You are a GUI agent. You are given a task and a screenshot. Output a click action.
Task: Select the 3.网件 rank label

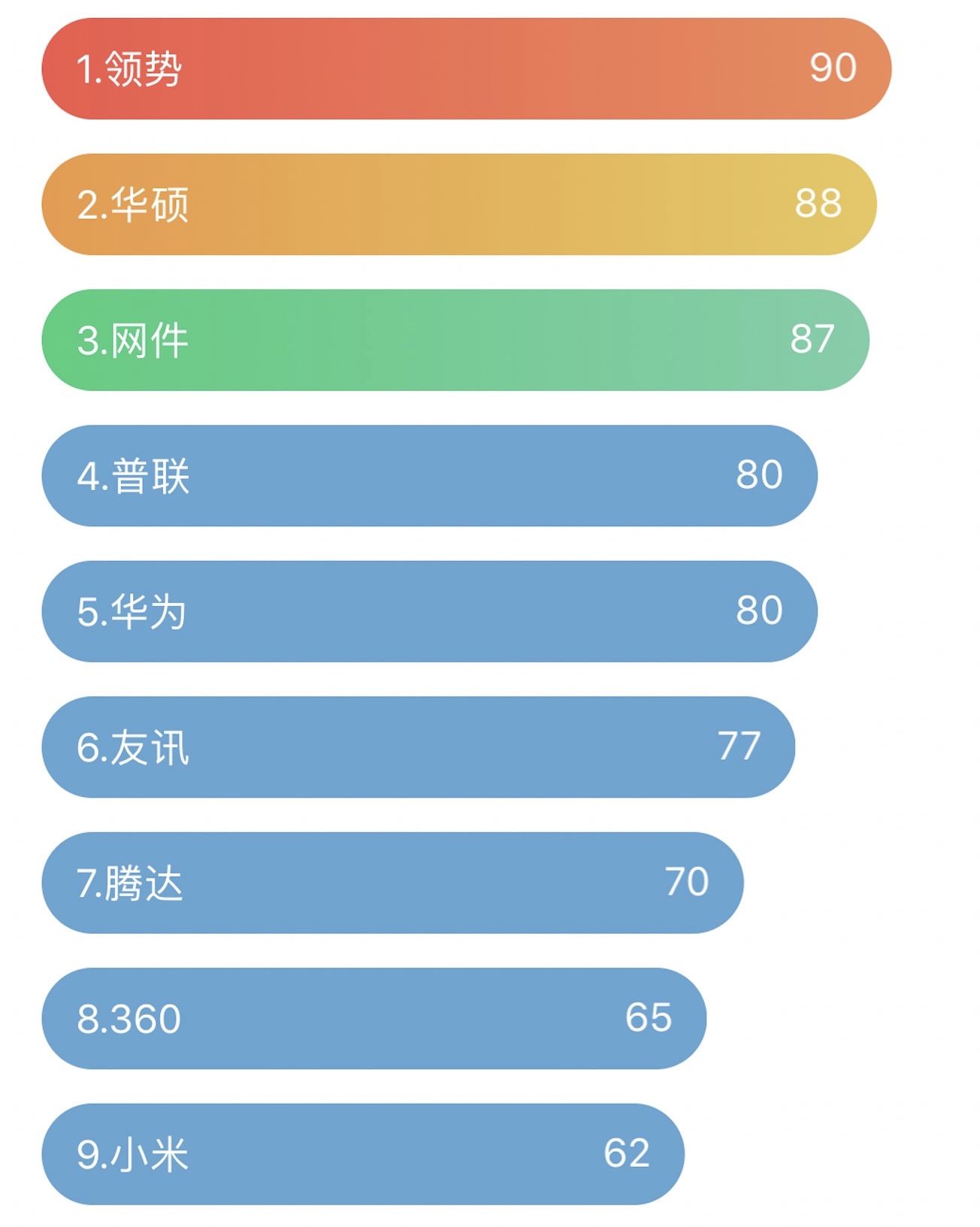tap(133, 341)
